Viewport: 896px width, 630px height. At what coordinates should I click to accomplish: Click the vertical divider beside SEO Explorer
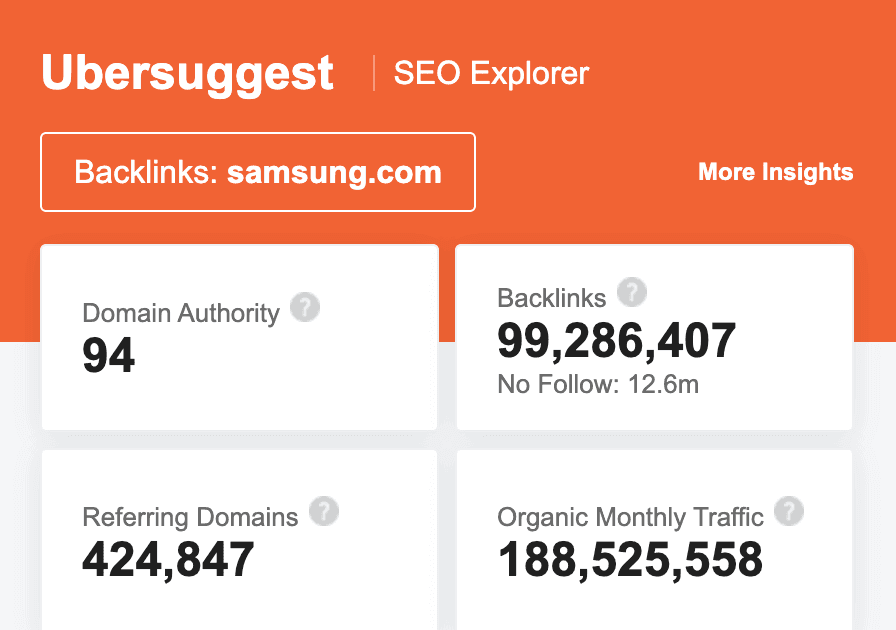(x=374, y=73)
